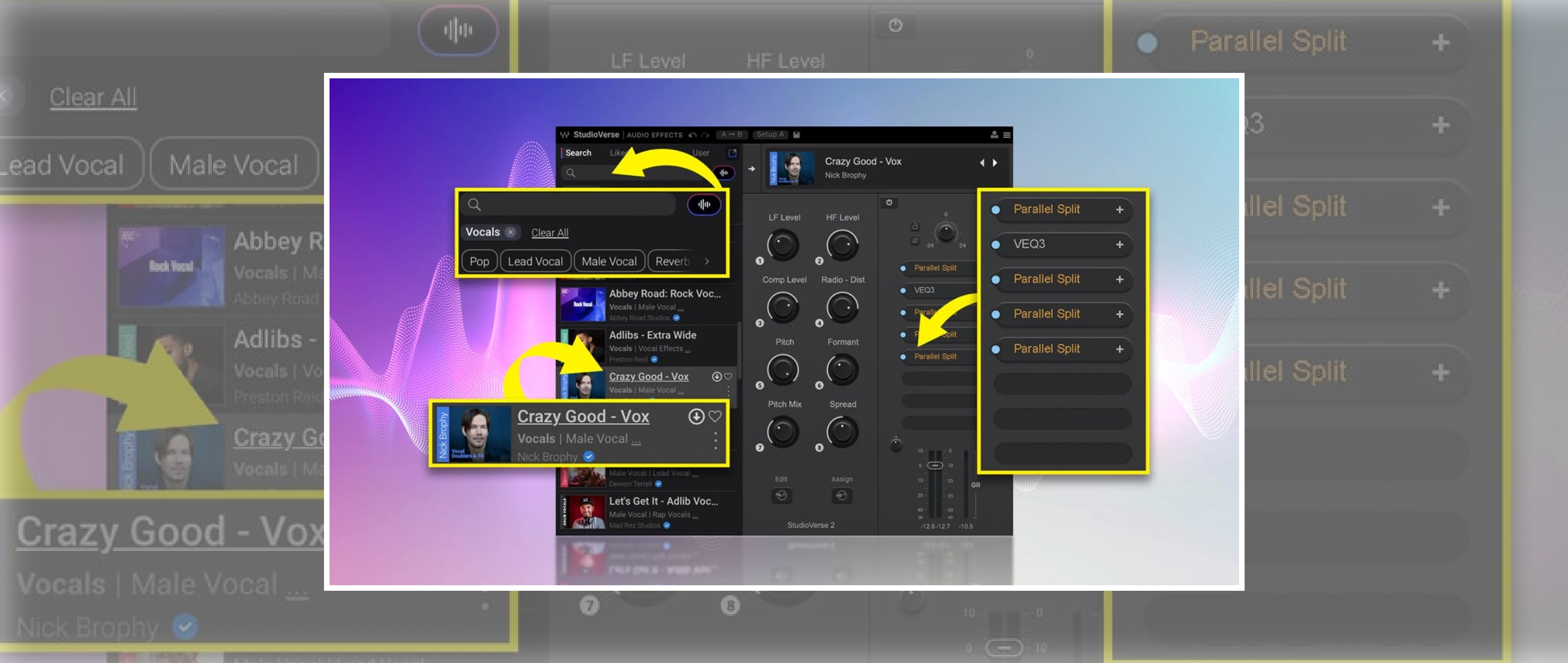Click the magnifier icon in enlarged search box

pyautogui.click(x=474, y=204)
